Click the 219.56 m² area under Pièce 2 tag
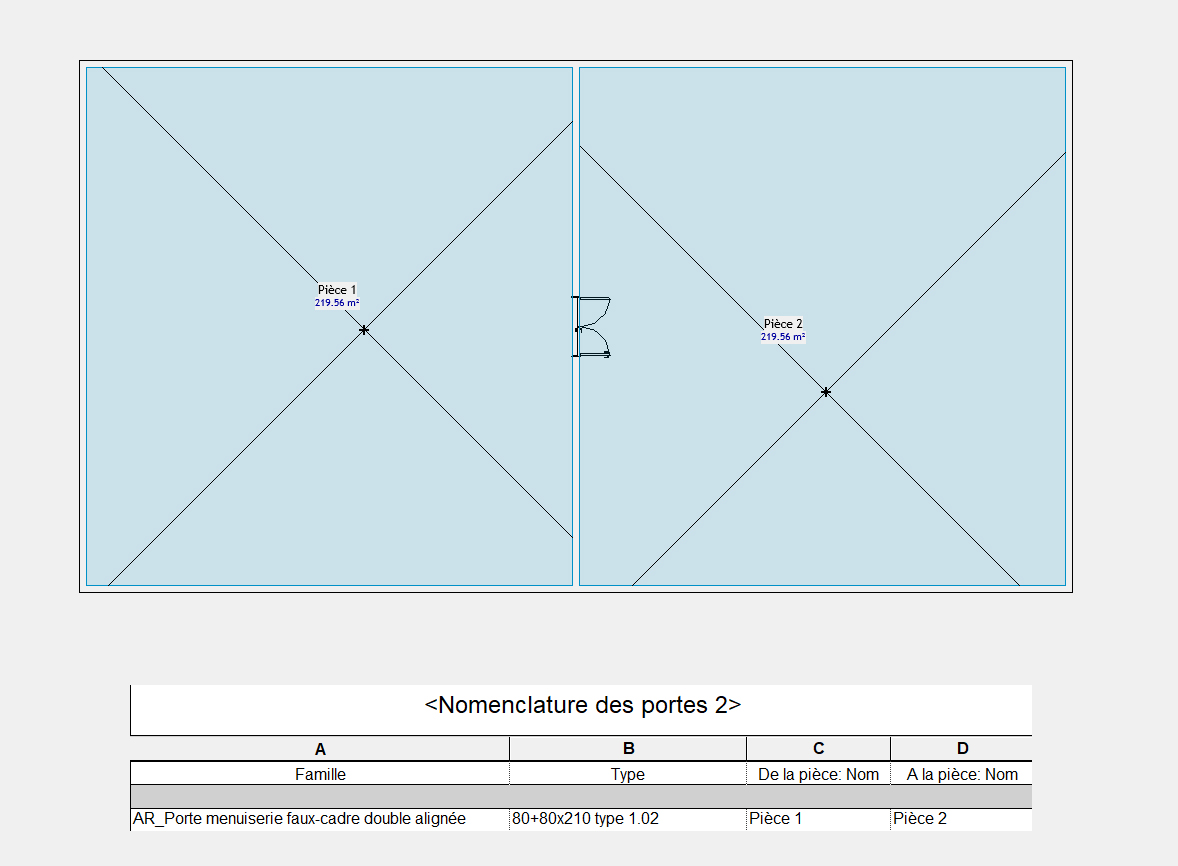1178x866 pixels. [x=783, y=337]
